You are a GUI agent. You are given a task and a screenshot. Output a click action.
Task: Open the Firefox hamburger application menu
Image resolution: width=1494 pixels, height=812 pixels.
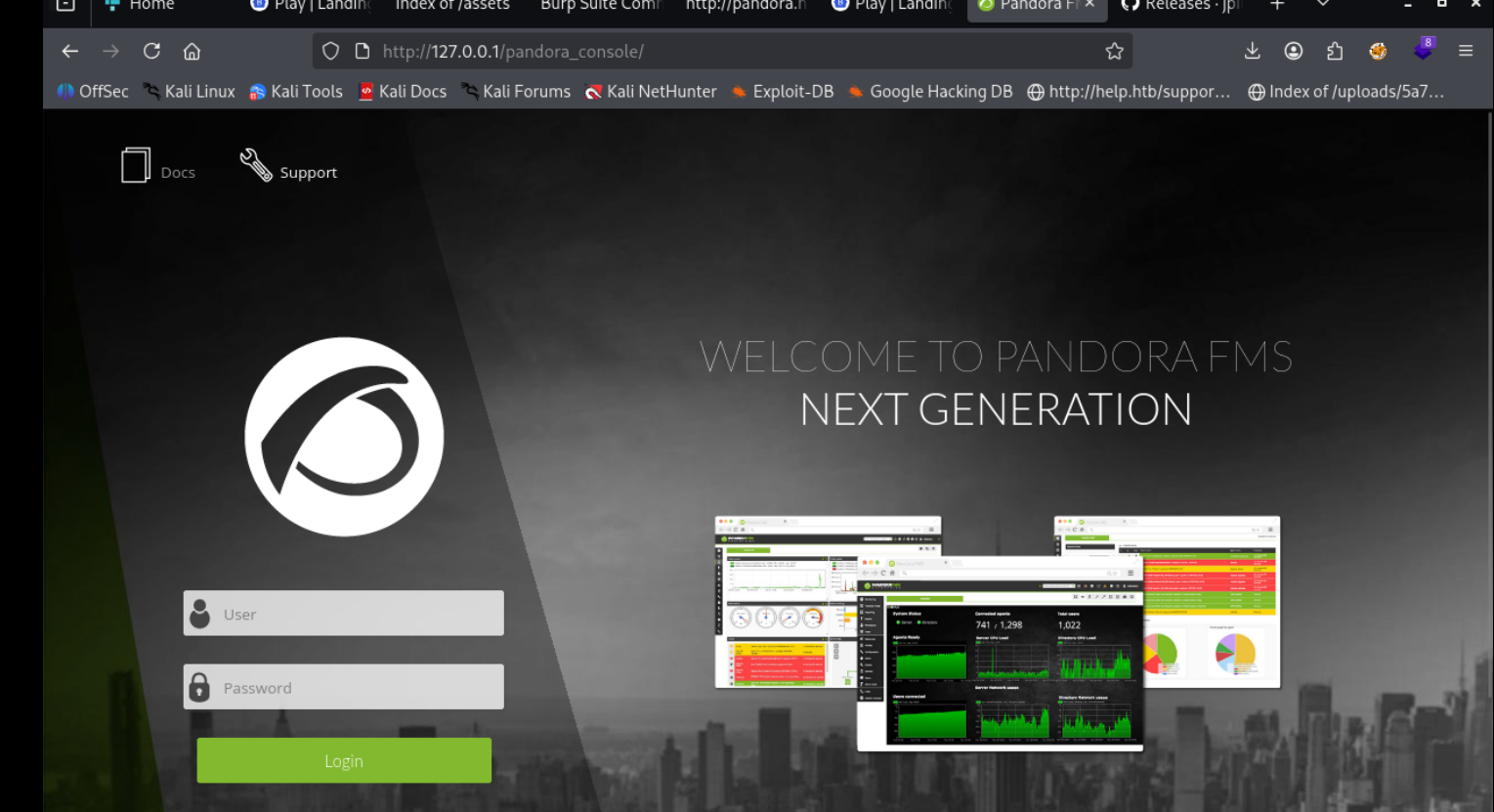1466,51
